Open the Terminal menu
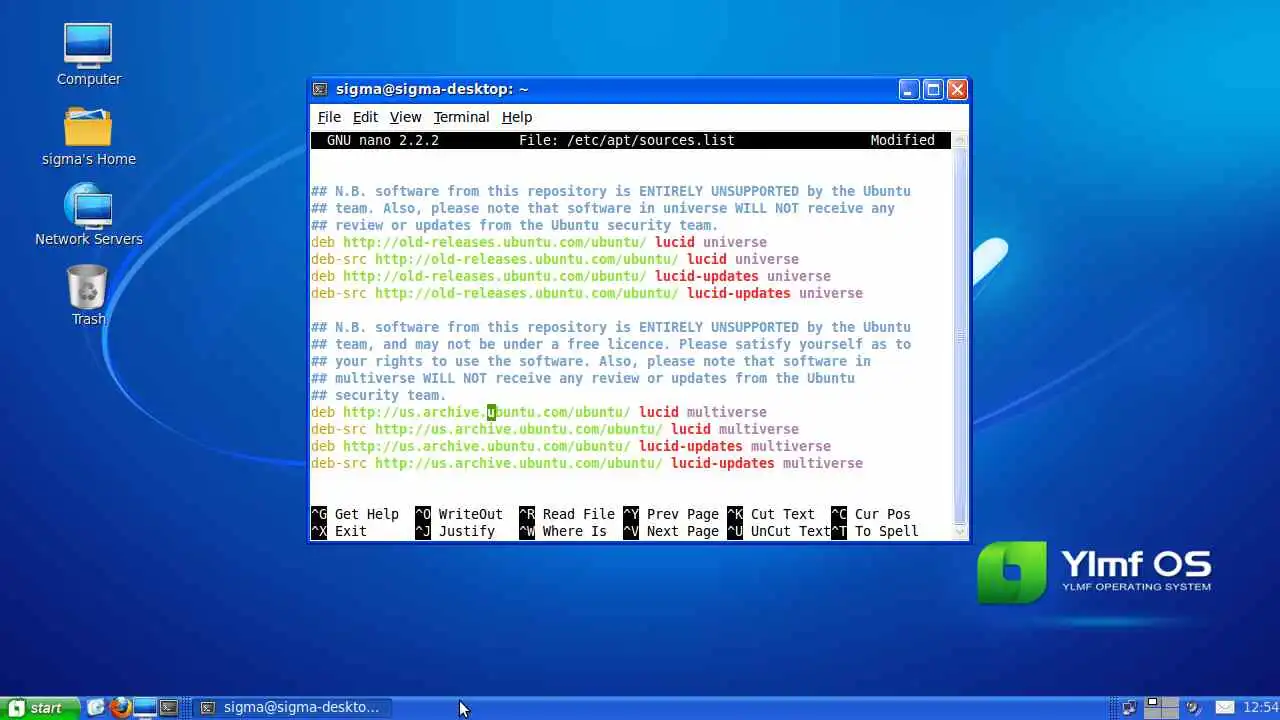Screen dimensions: 1280x720 coord(461,117)
